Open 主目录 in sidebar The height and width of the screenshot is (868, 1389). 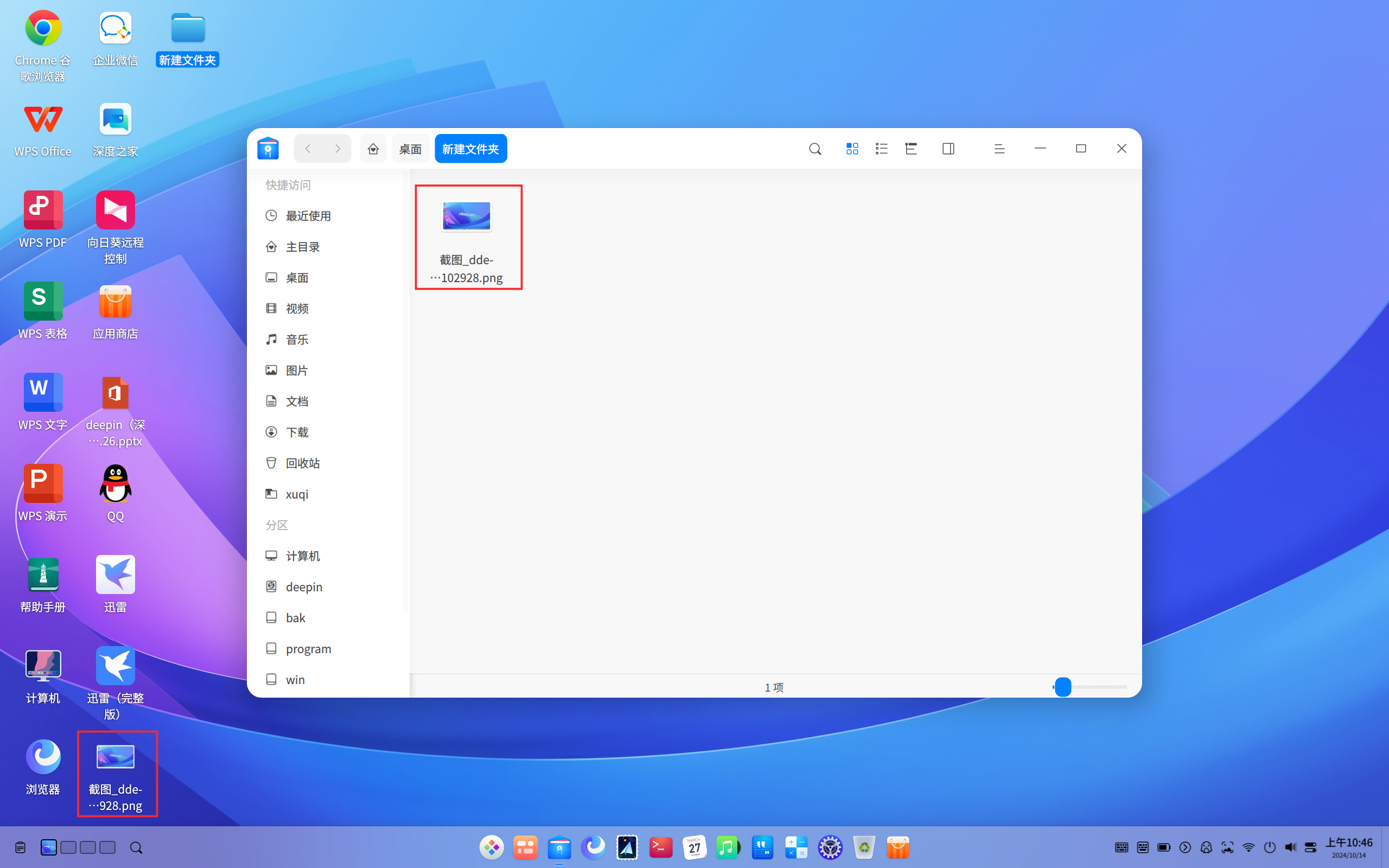(x=328, y=247)
